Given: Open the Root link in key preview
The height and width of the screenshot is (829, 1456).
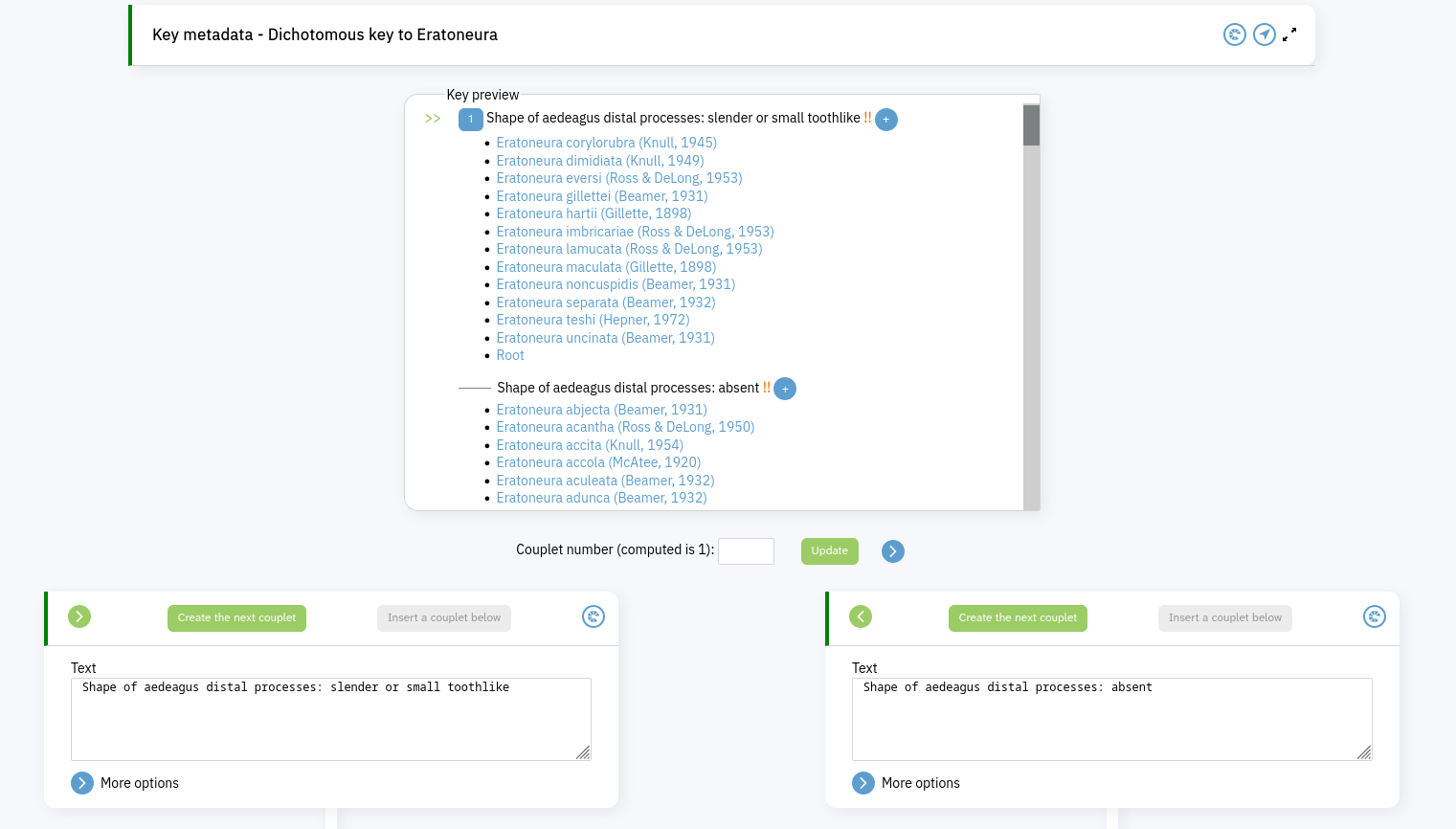Looking at the screenshot, I should click(x=510, y=355).
